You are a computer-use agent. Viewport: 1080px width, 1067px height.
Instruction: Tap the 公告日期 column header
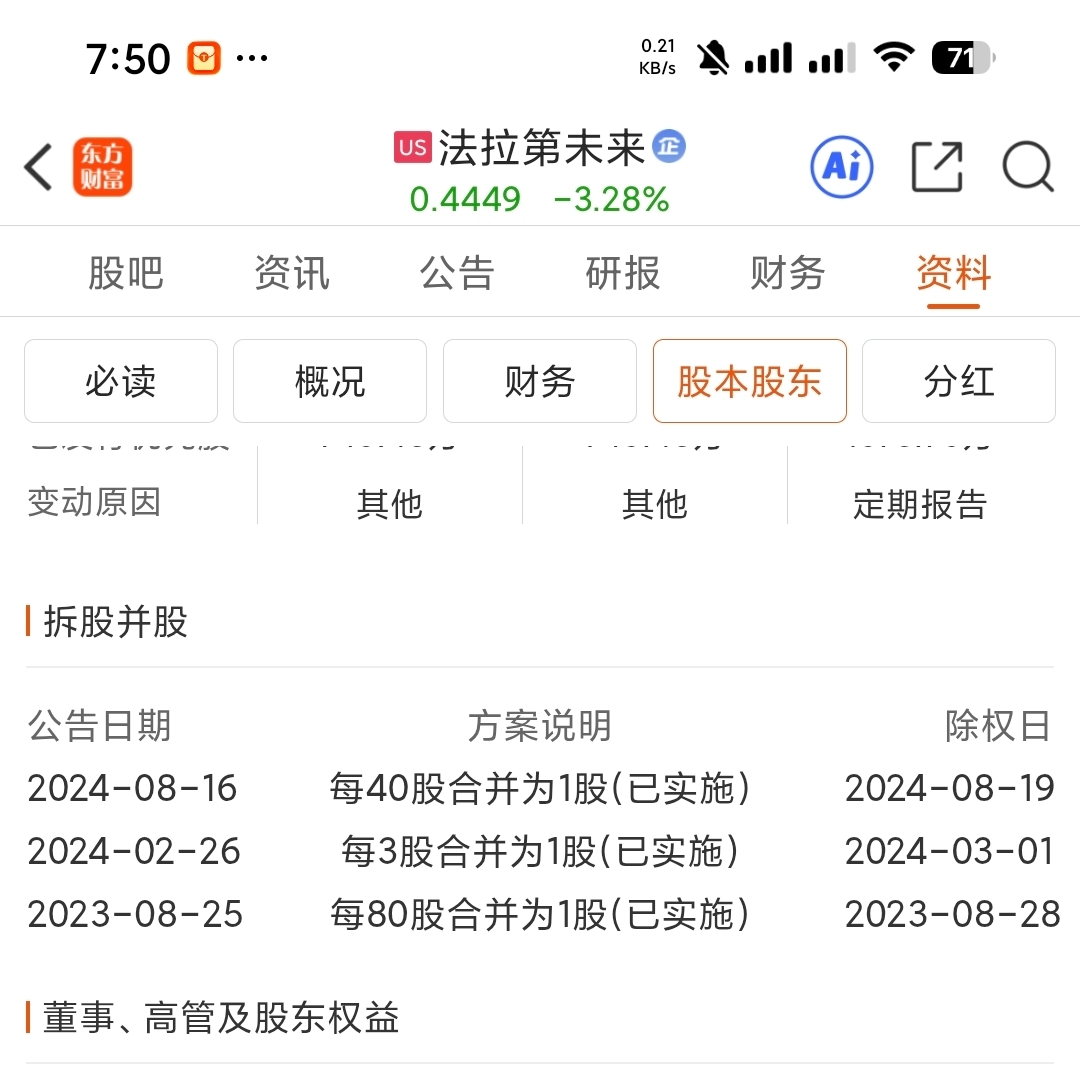click(99, 725)
